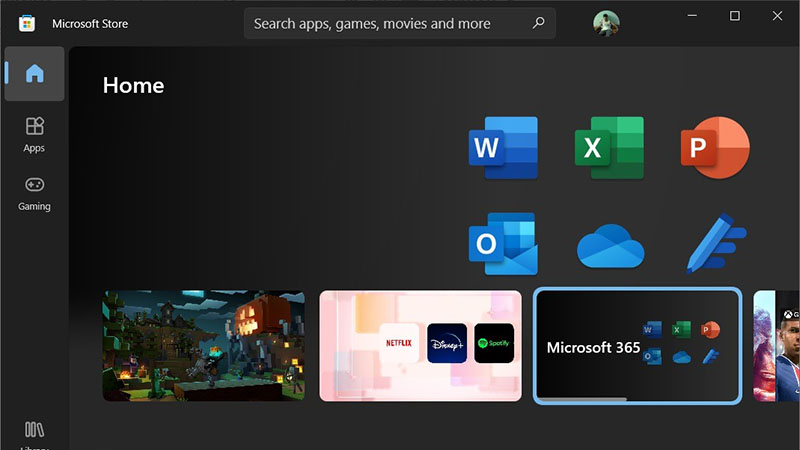800x450 pixels.
Task: Click the large Word icon
Action: pos(503,148)
